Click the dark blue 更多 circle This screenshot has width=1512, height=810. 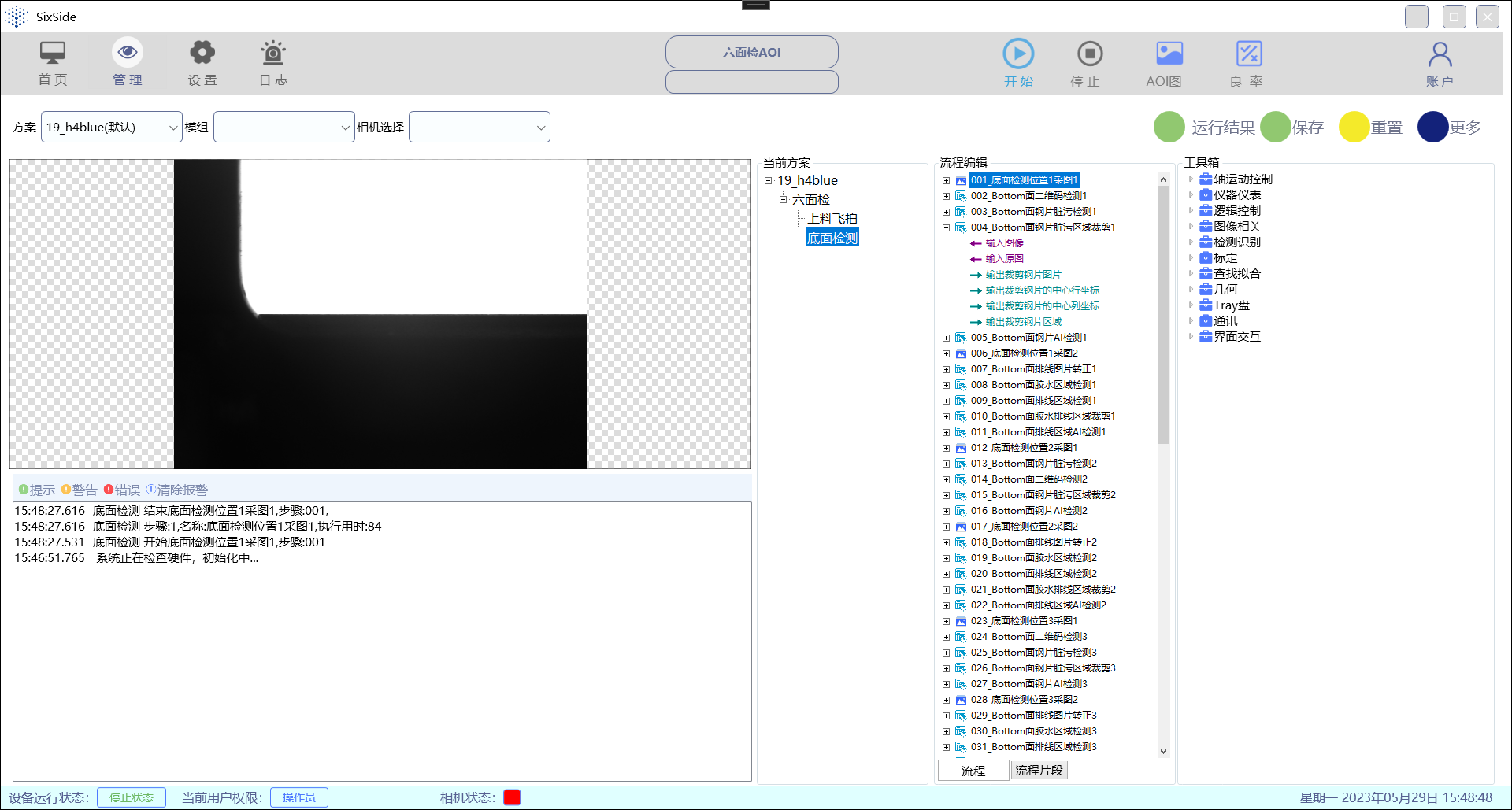click(1433, 127)
